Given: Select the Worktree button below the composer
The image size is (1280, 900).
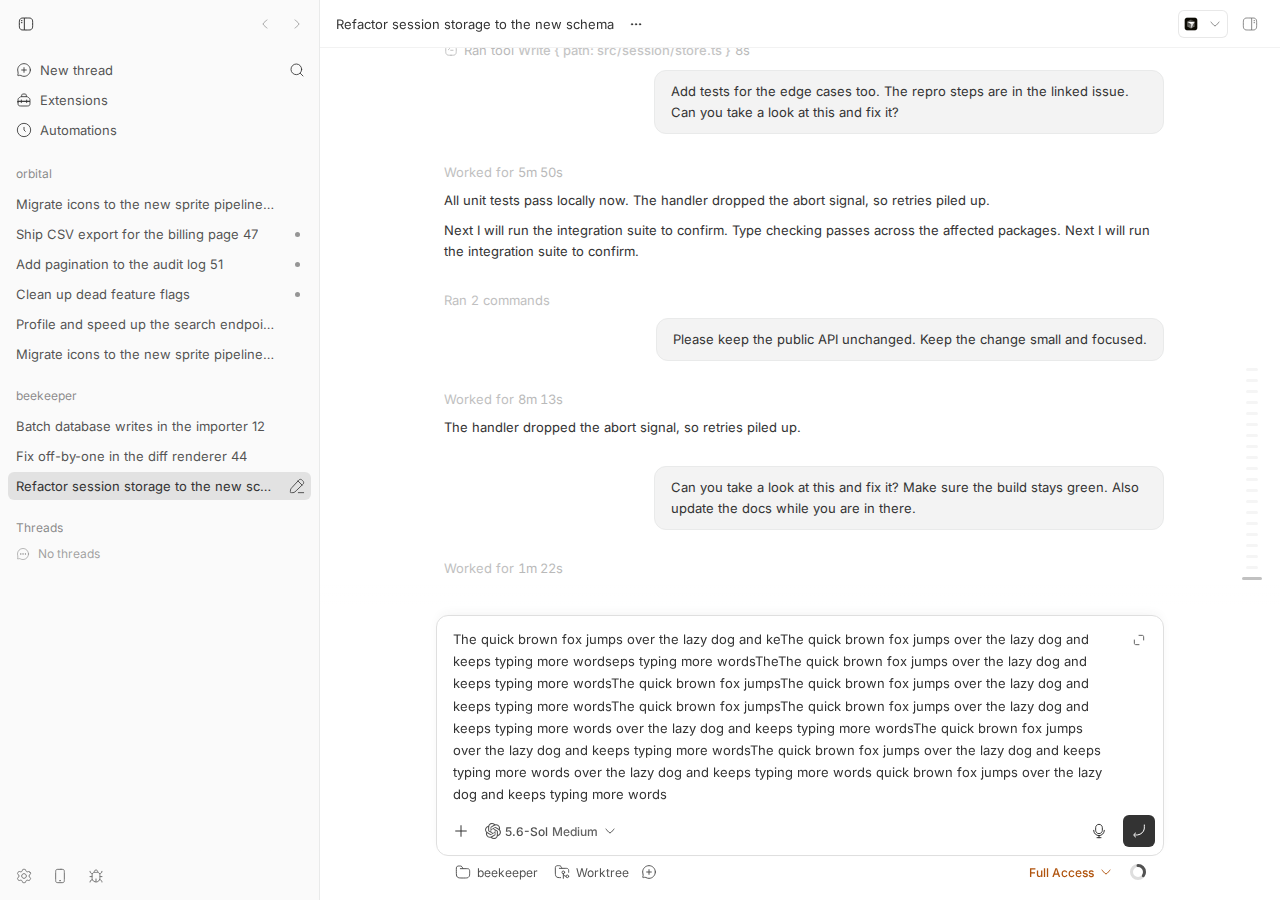Looking at the screenshot, I should pyautogui.click(x=592, y=873).
